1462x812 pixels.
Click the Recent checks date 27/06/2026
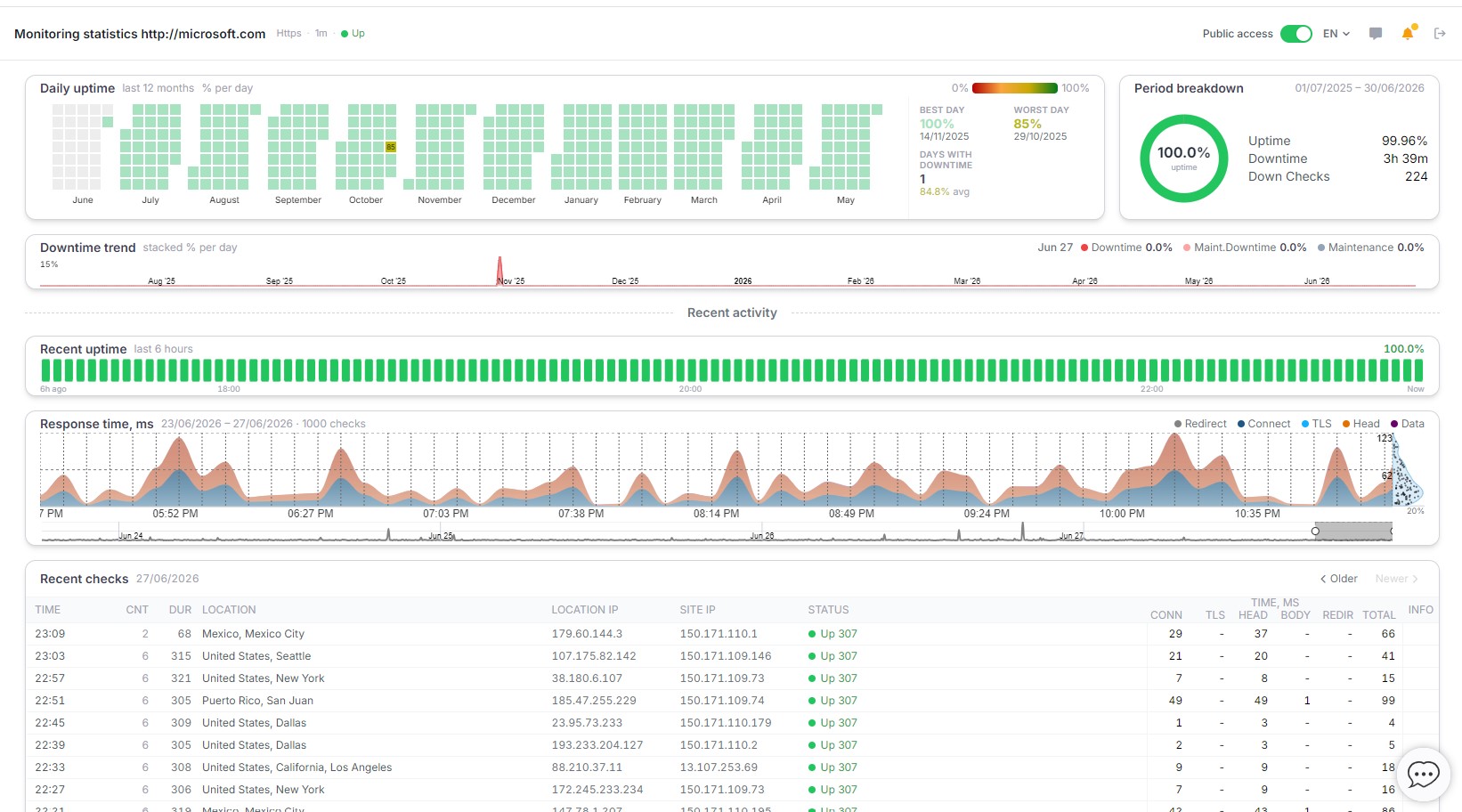167,579
